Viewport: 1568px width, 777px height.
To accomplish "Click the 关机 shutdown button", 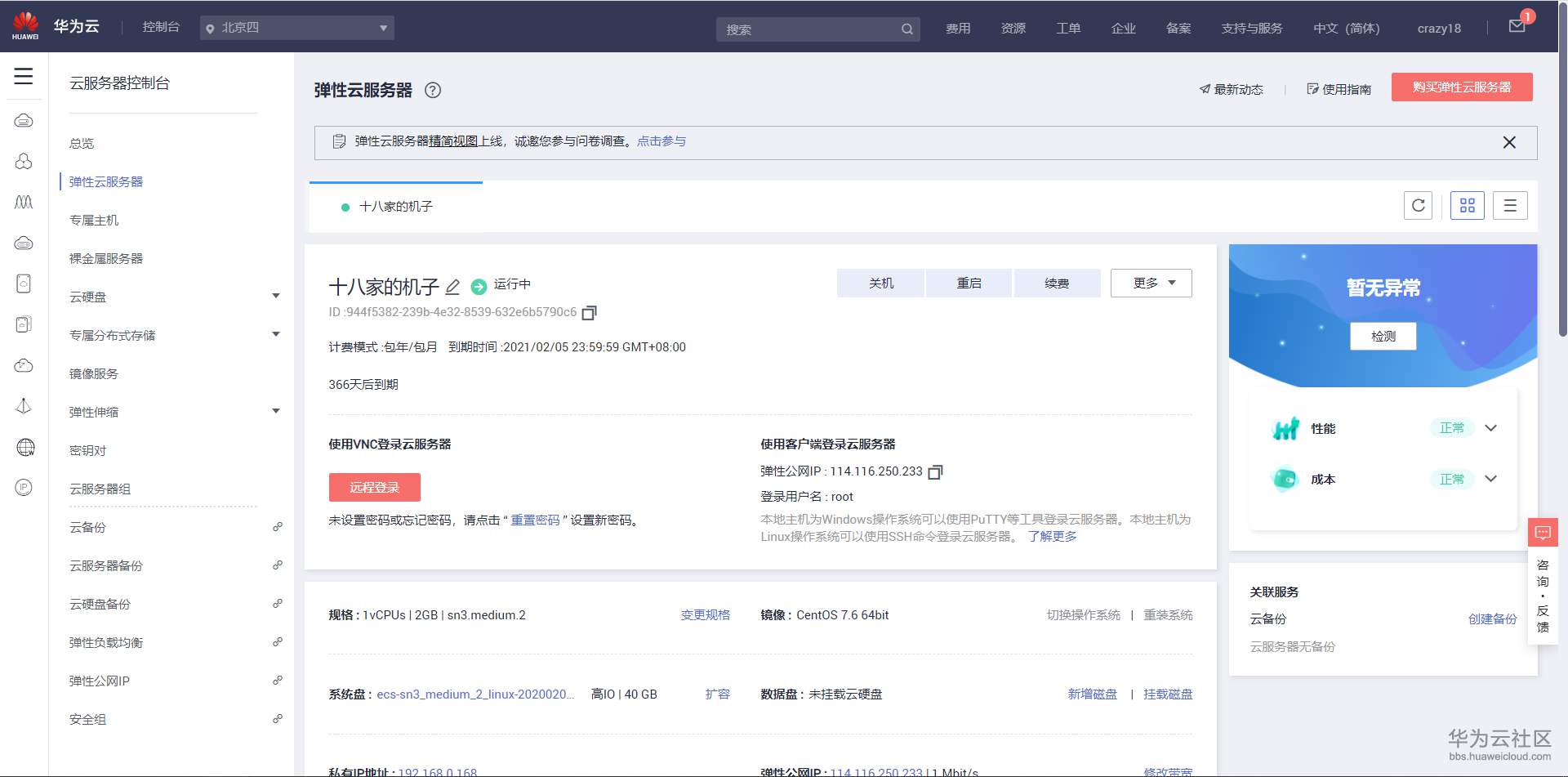I will click(881, 284).
